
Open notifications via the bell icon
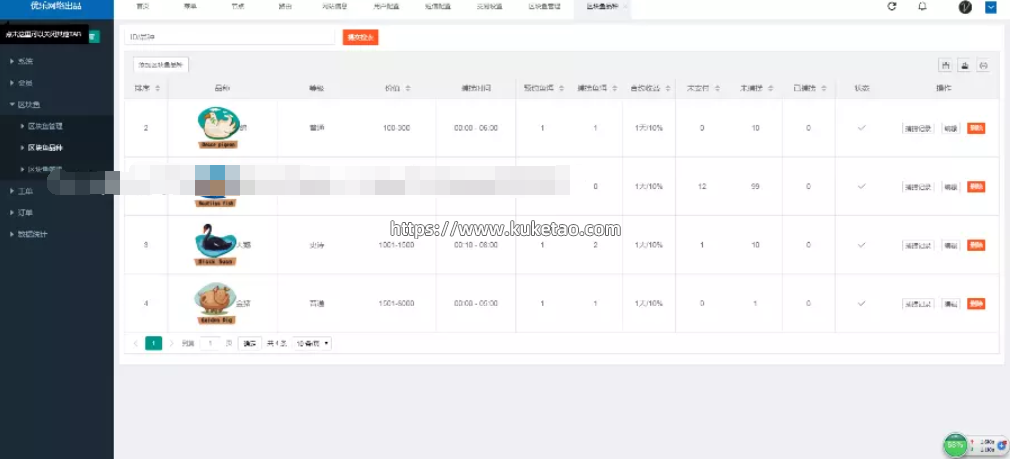coord(922,6)
